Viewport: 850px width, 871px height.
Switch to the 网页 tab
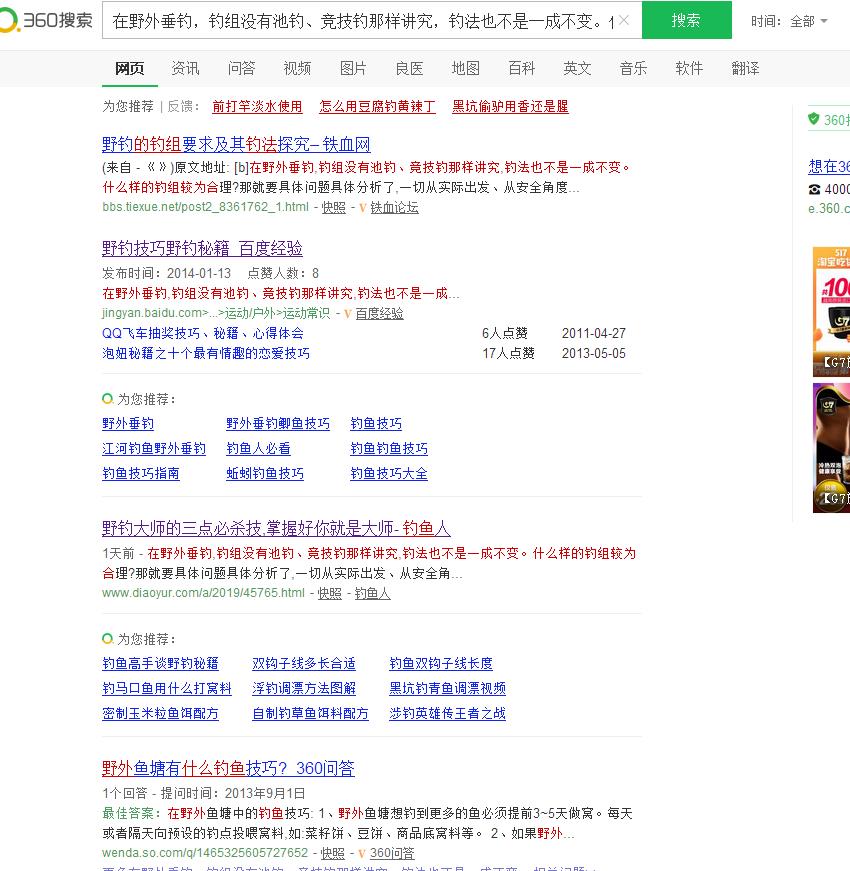coord(129,68)
